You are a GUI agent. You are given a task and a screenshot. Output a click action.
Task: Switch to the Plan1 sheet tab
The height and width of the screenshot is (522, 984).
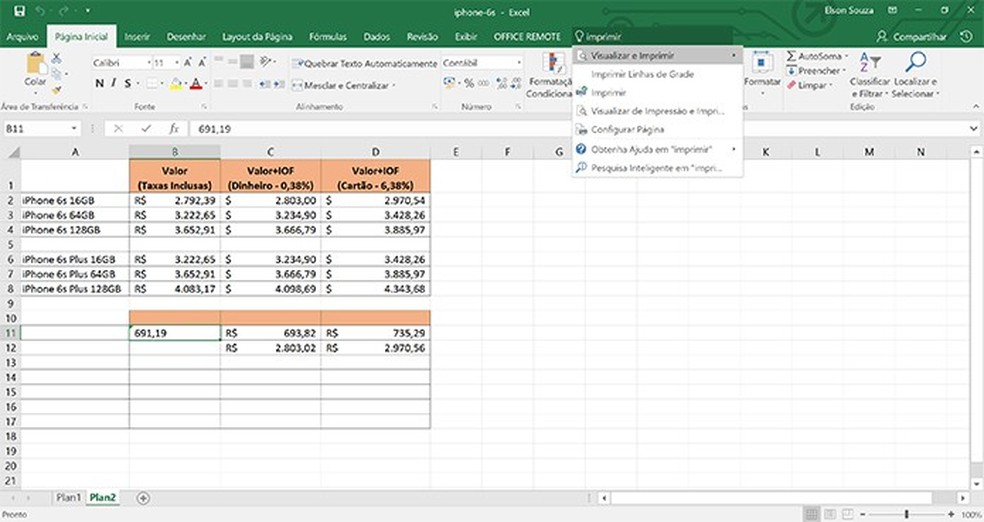pos(68,497)
